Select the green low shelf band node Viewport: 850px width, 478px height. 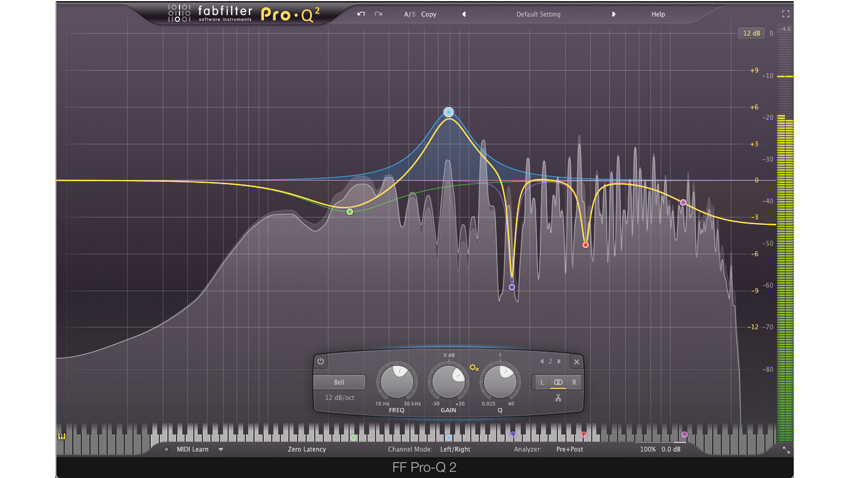coord(350,212)
